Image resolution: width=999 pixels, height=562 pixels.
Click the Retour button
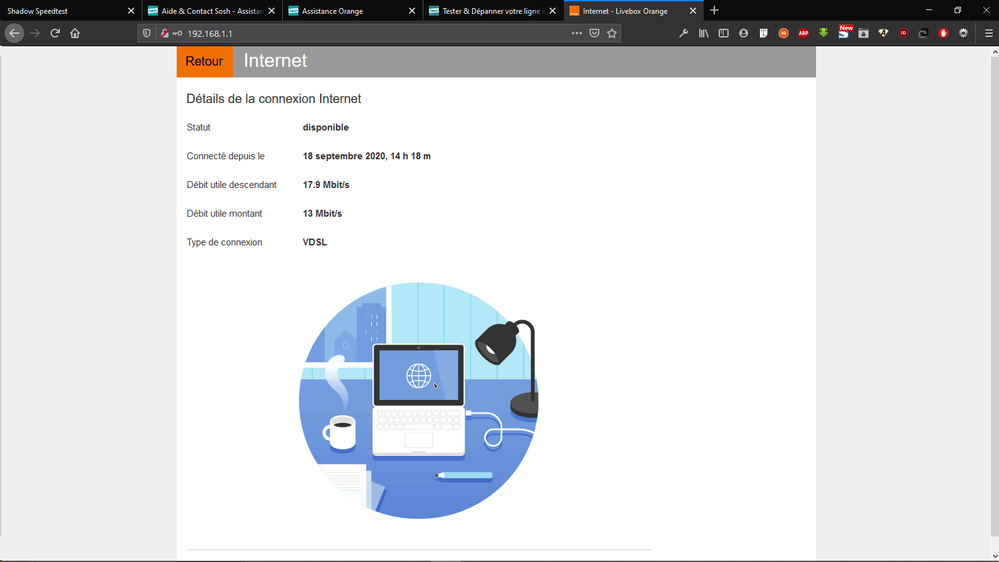point(204,61)
